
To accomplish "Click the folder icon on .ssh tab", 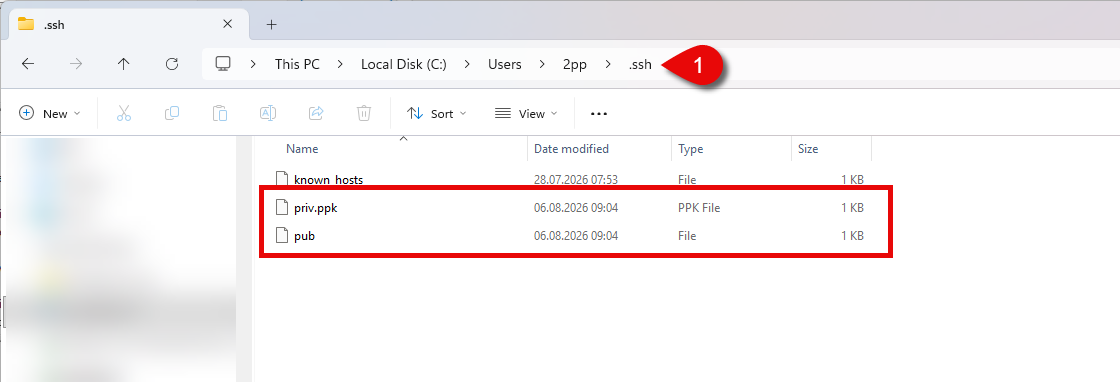I will (x=26, y=24).
